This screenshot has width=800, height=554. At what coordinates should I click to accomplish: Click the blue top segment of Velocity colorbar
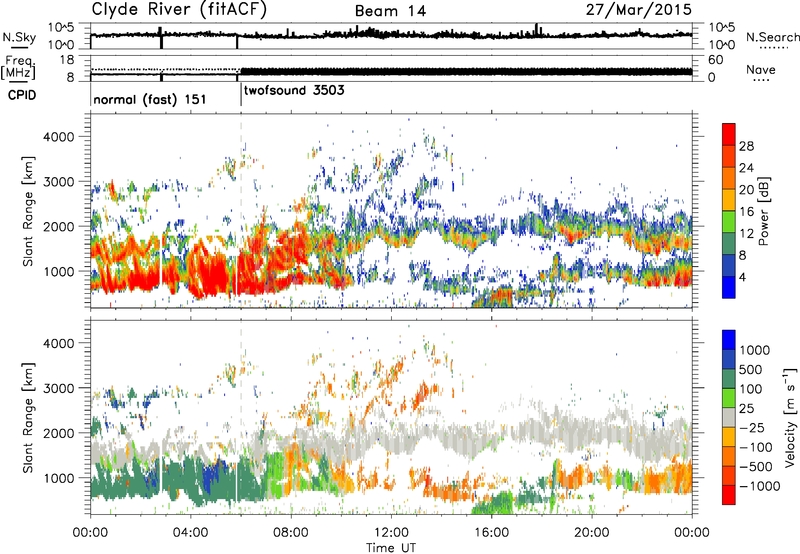(729, 340)
